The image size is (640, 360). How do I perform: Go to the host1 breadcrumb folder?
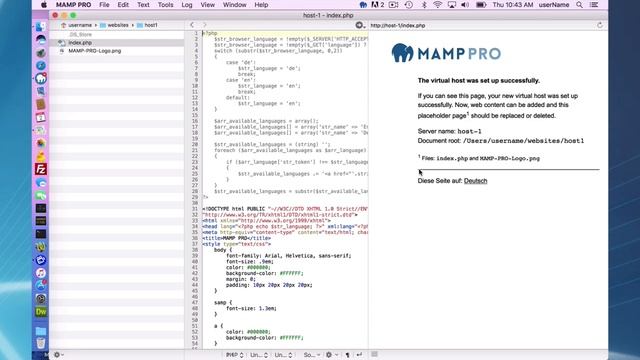coord(147,25)
